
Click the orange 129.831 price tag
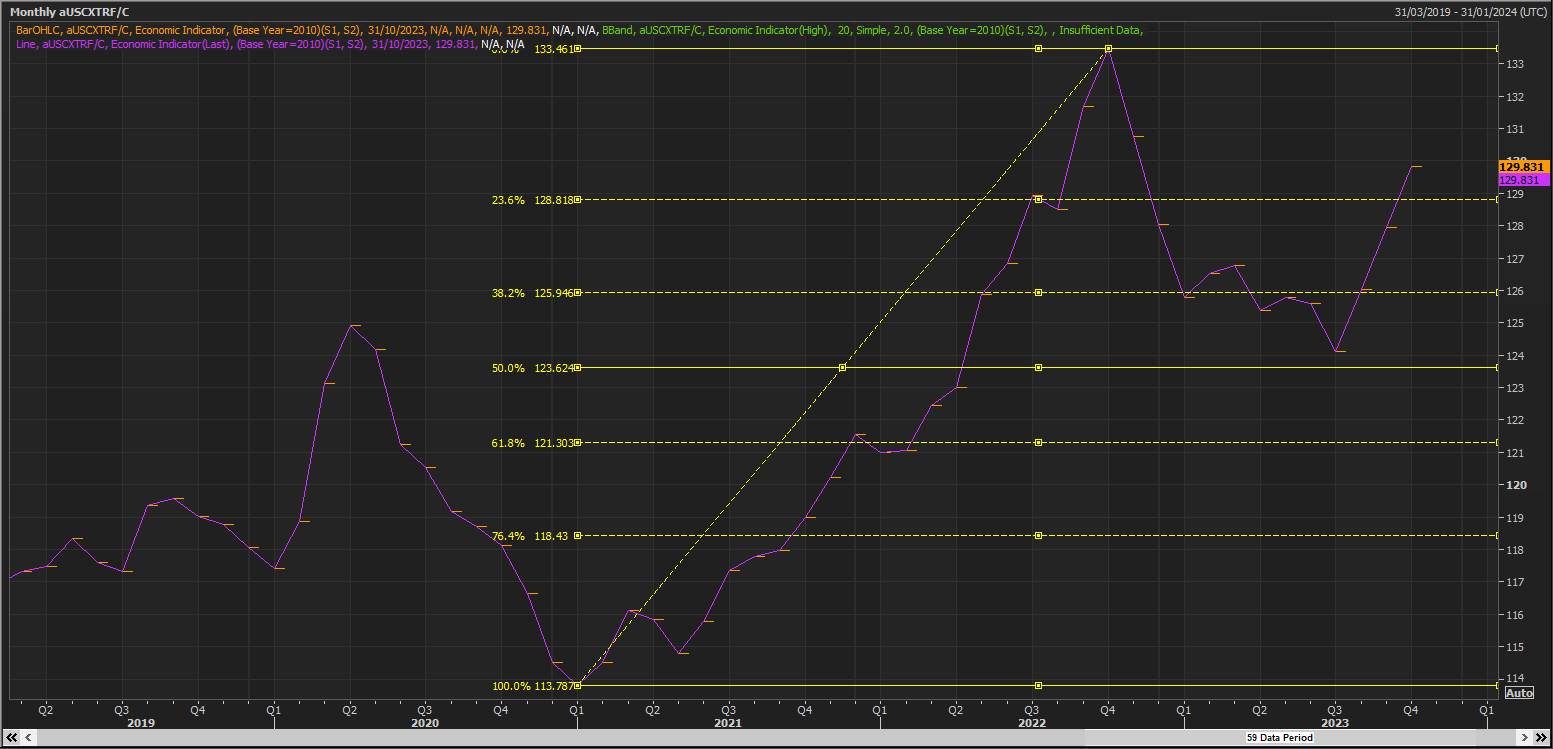pos(1525,166)
